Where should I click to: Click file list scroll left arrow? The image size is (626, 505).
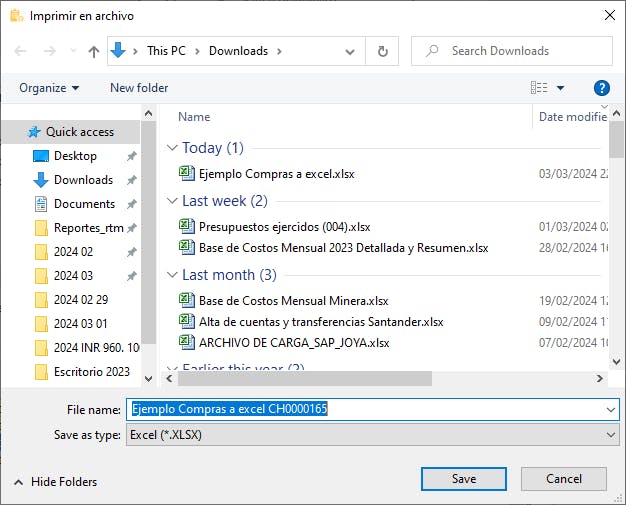[x=170, y=378]
